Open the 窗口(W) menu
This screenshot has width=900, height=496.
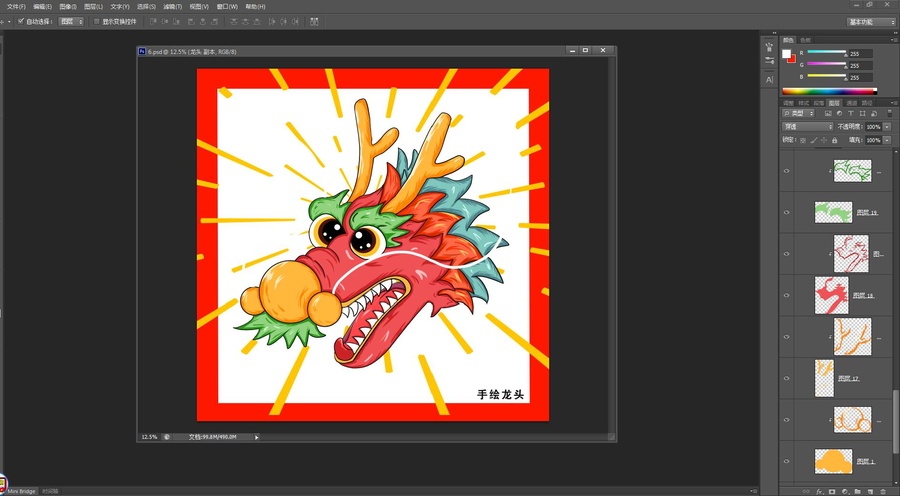[227, 7]
